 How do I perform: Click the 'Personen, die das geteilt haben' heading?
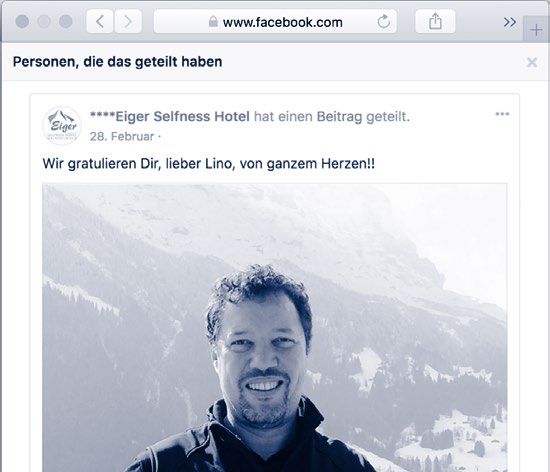(x=118, y=62)
